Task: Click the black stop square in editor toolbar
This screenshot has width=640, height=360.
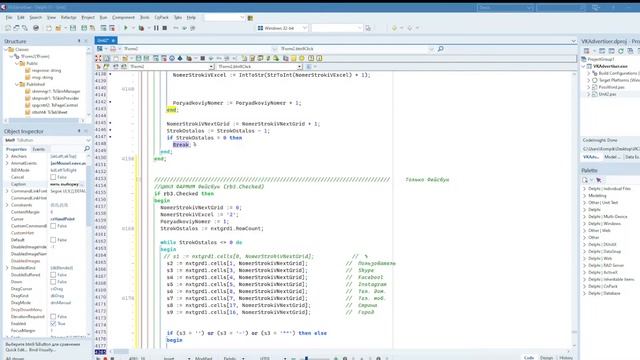Action: click(202, 58)
